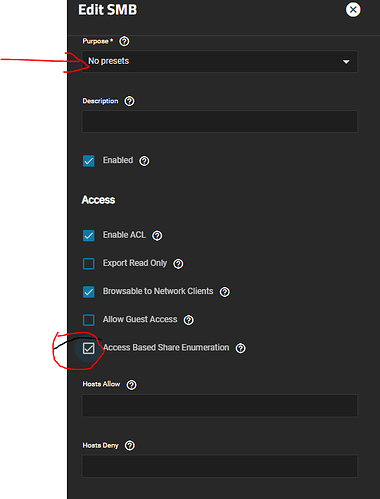Click the help icon beside Enabled
380x499 pixels.
point(144,161)
